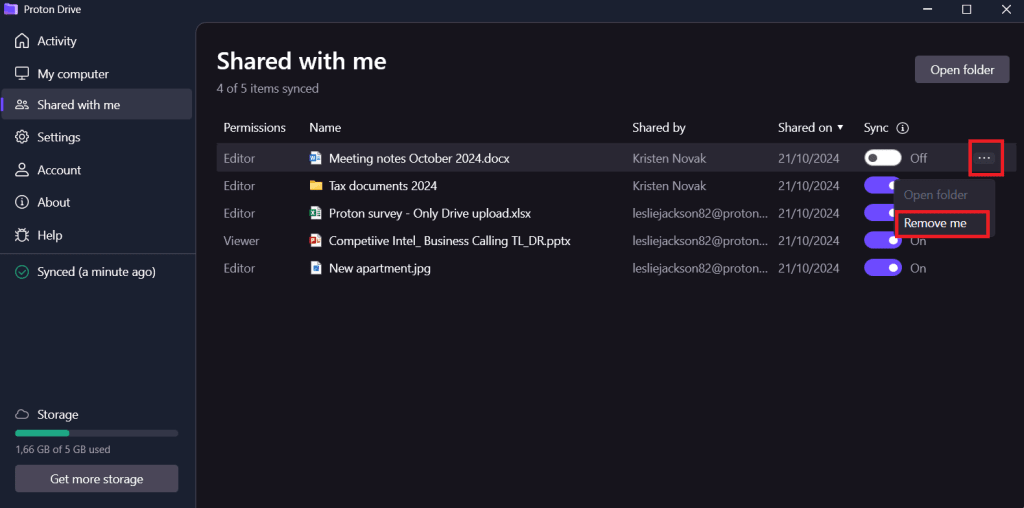Click the Tax documents 2024 folder icon
1024x508 pixels.
point(316,185)
